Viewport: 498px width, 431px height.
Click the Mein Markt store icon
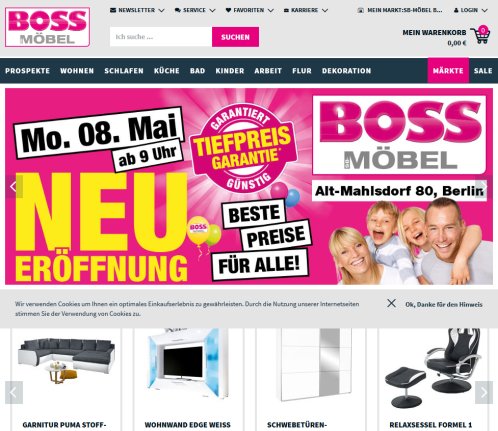360,10
